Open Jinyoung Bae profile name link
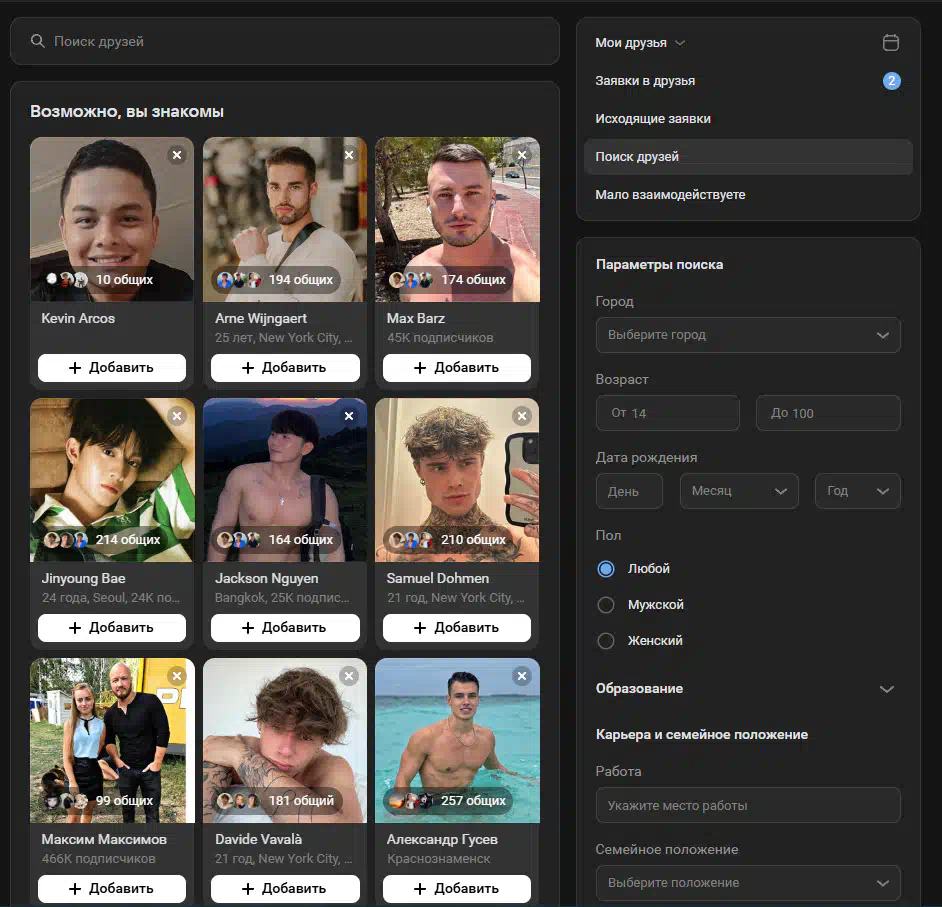Viewport: 942px width, 907px height. (x=84, y=578)
